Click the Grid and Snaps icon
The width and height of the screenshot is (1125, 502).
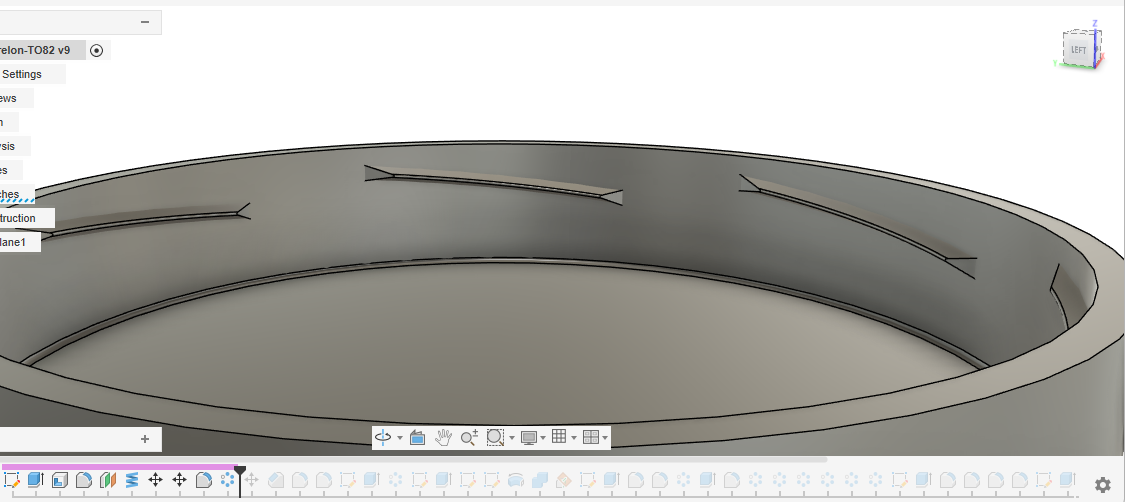pos(559,437)
